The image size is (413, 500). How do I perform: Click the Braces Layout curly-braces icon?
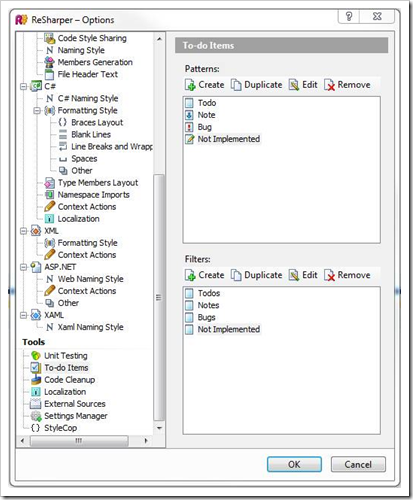pos(63,122)
